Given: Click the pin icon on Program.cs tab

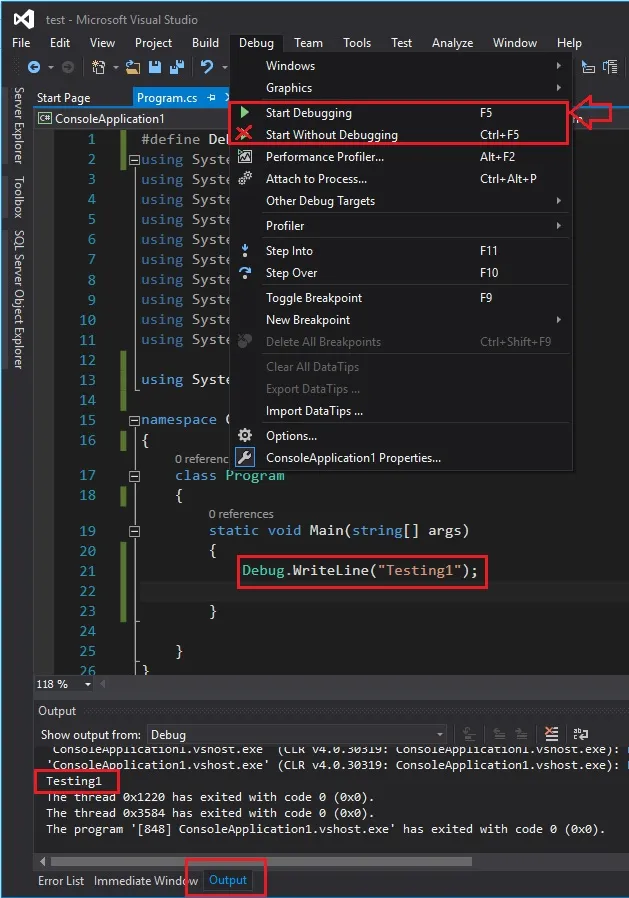Looking at the screenshot, I should (211, 98).
